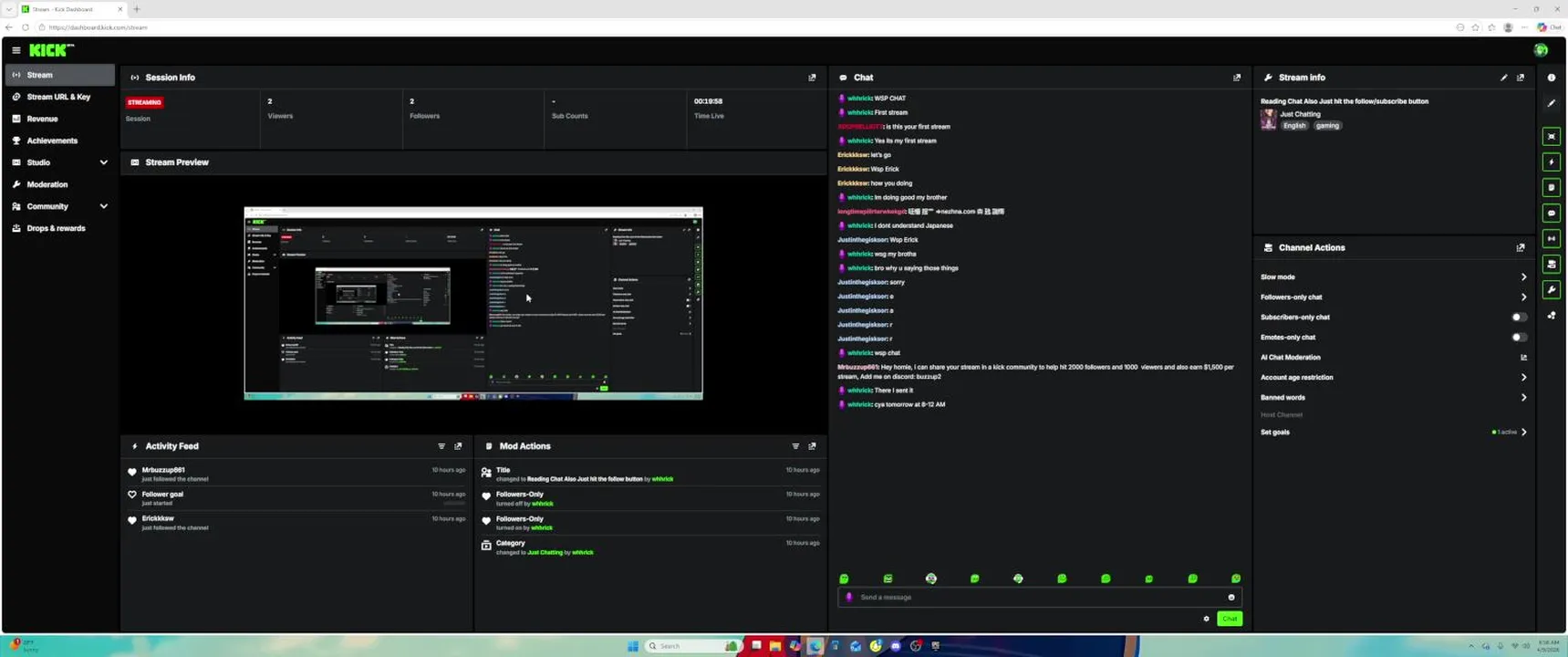Toggle the chat bubble widget in right sidebar
Image resolution: width=1568 pixels, height=657 pixels.
coord(1552,214)
